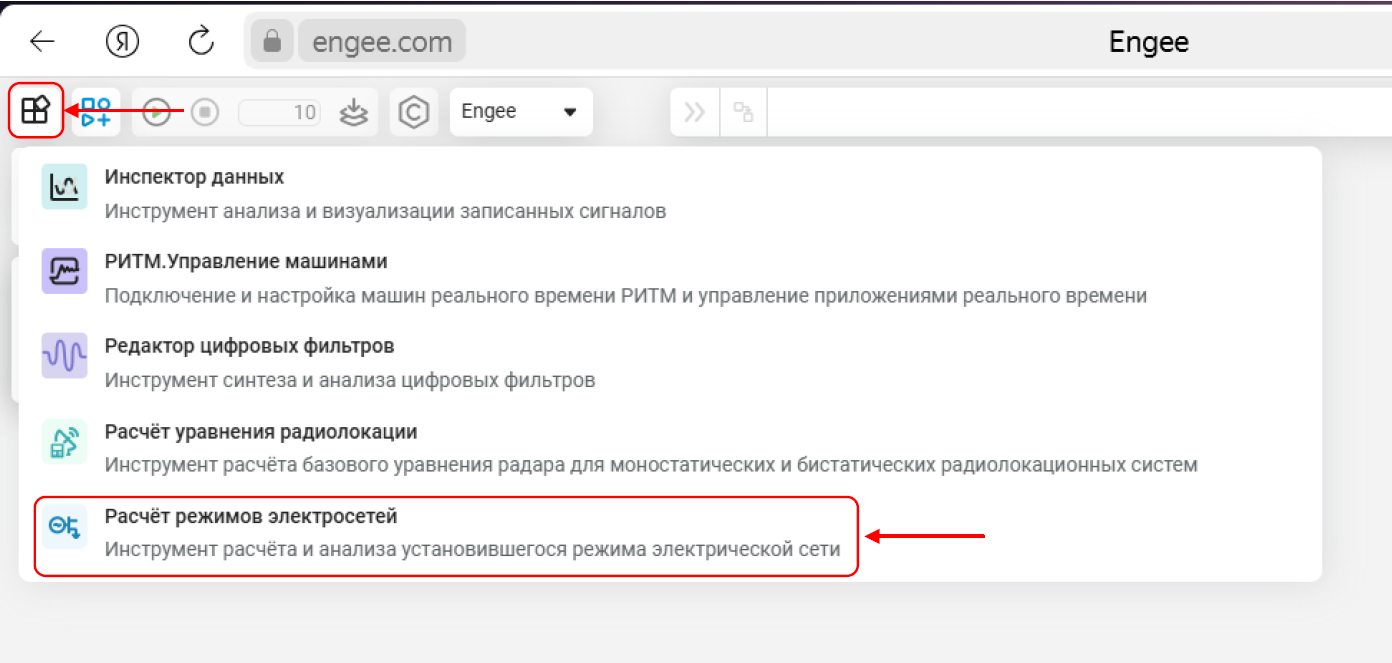This screenshot has height=663, width=1392.
Task: Click inside the simulation time field showing 10
Action: click(278, 111)
